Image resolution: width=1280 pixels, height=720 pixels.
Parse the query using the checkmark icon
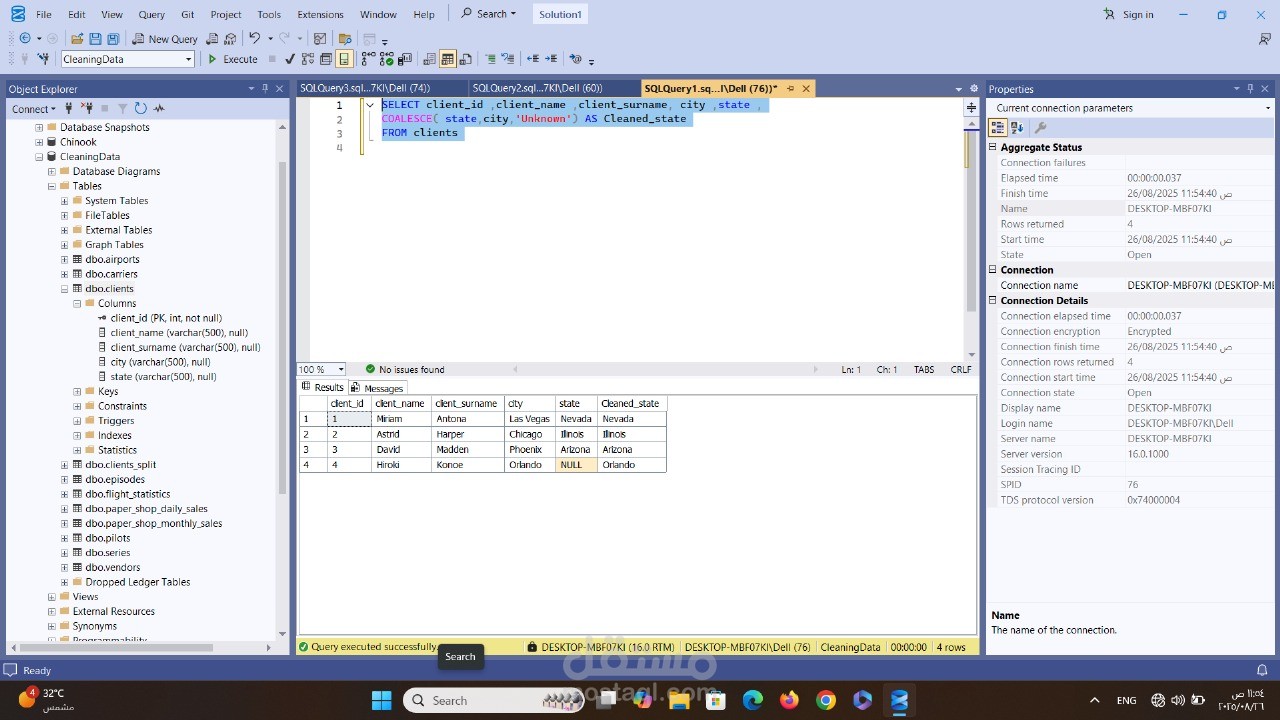coord(289,58)
